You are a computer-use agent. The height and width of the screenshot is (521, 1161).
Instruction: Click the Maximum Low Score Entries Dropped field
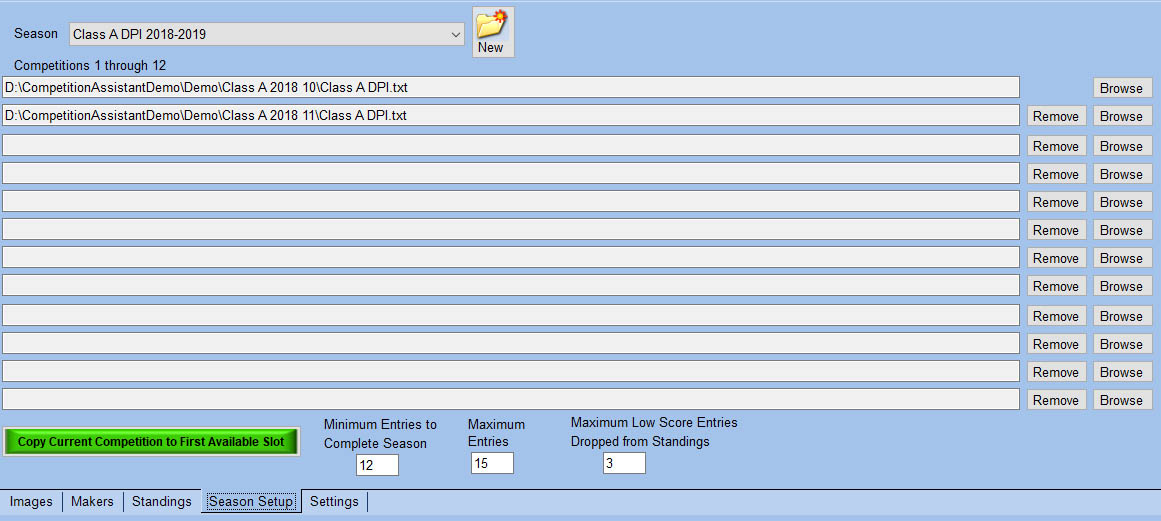623,463
